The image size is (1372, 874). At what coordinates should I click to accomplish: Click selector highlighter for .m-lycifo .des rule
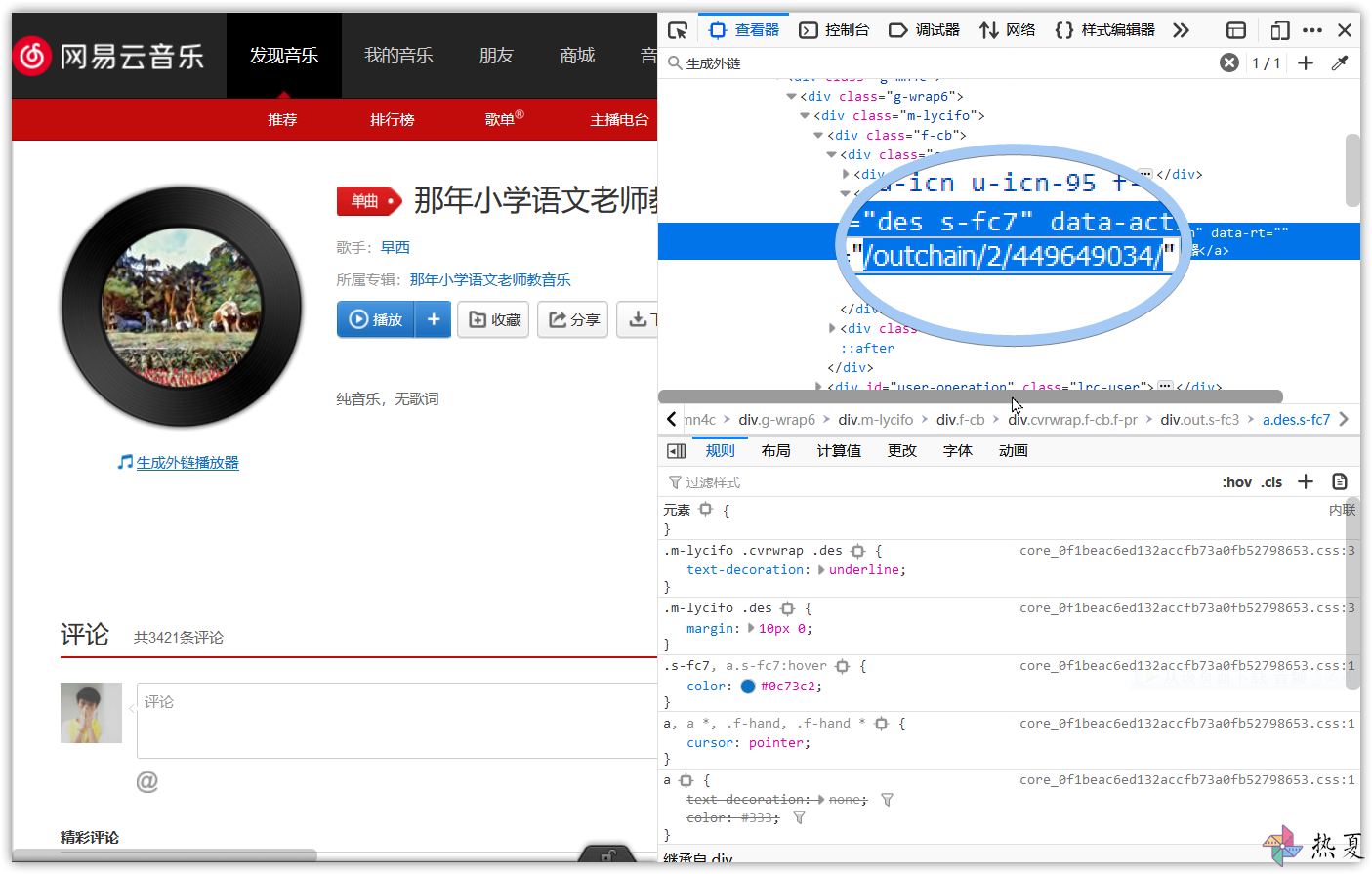tap(788, 608)
